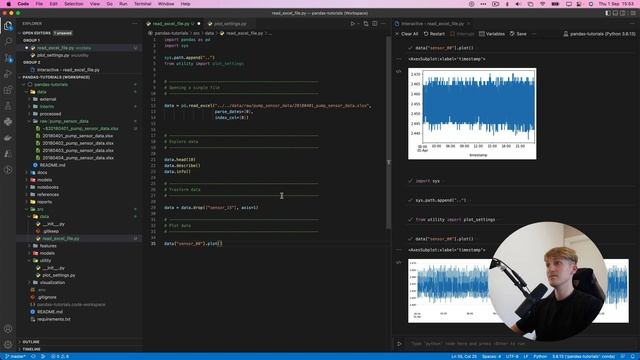Open the Extensions view
Viewport: 640px width, 360px height.
point(8,90)
